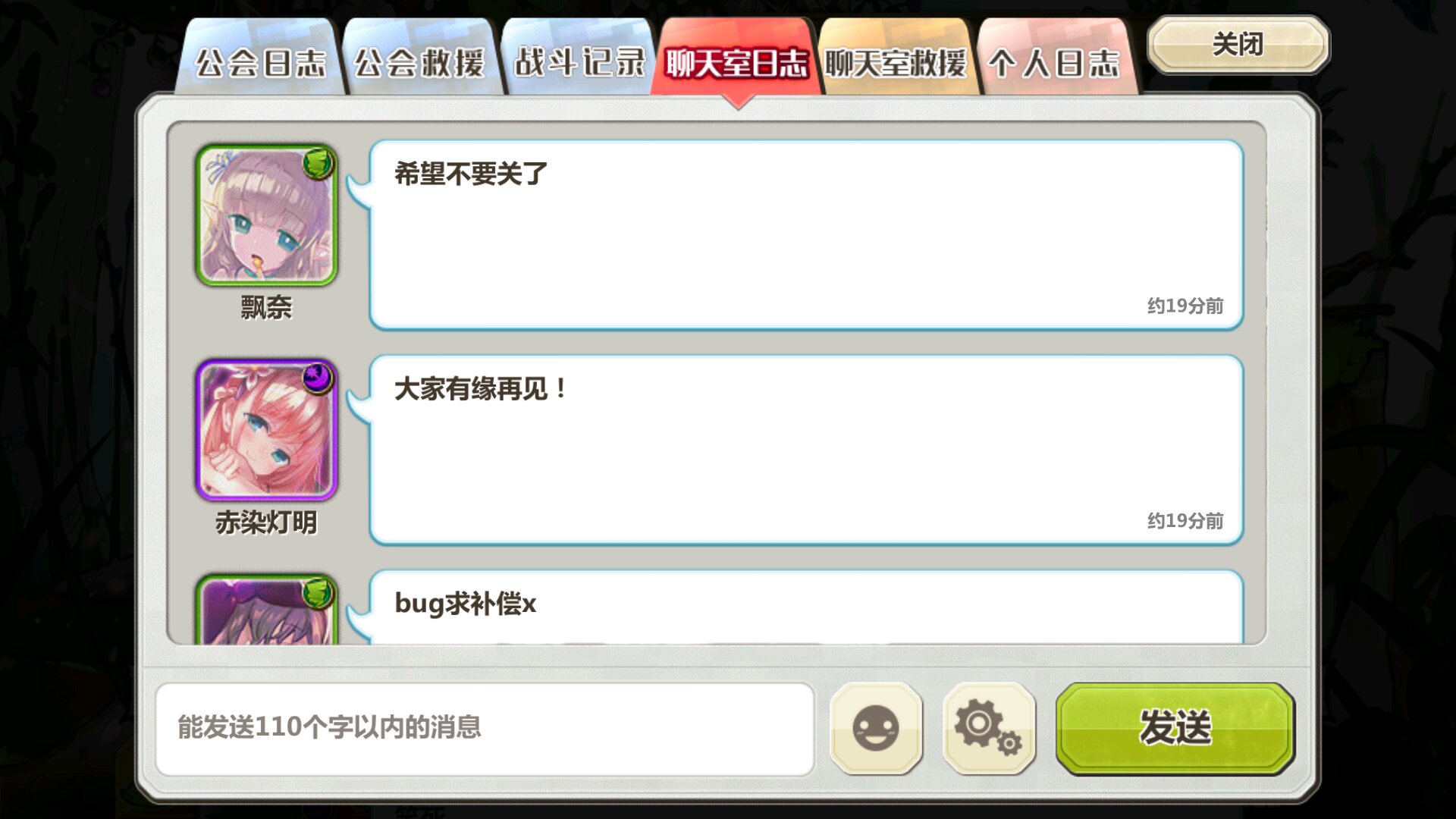The height and width of the screenshot is (819, 1456).
Task: Tap 飘奈's elf avatar portrait
Action: pyautogui.click(x=266, y=215)
